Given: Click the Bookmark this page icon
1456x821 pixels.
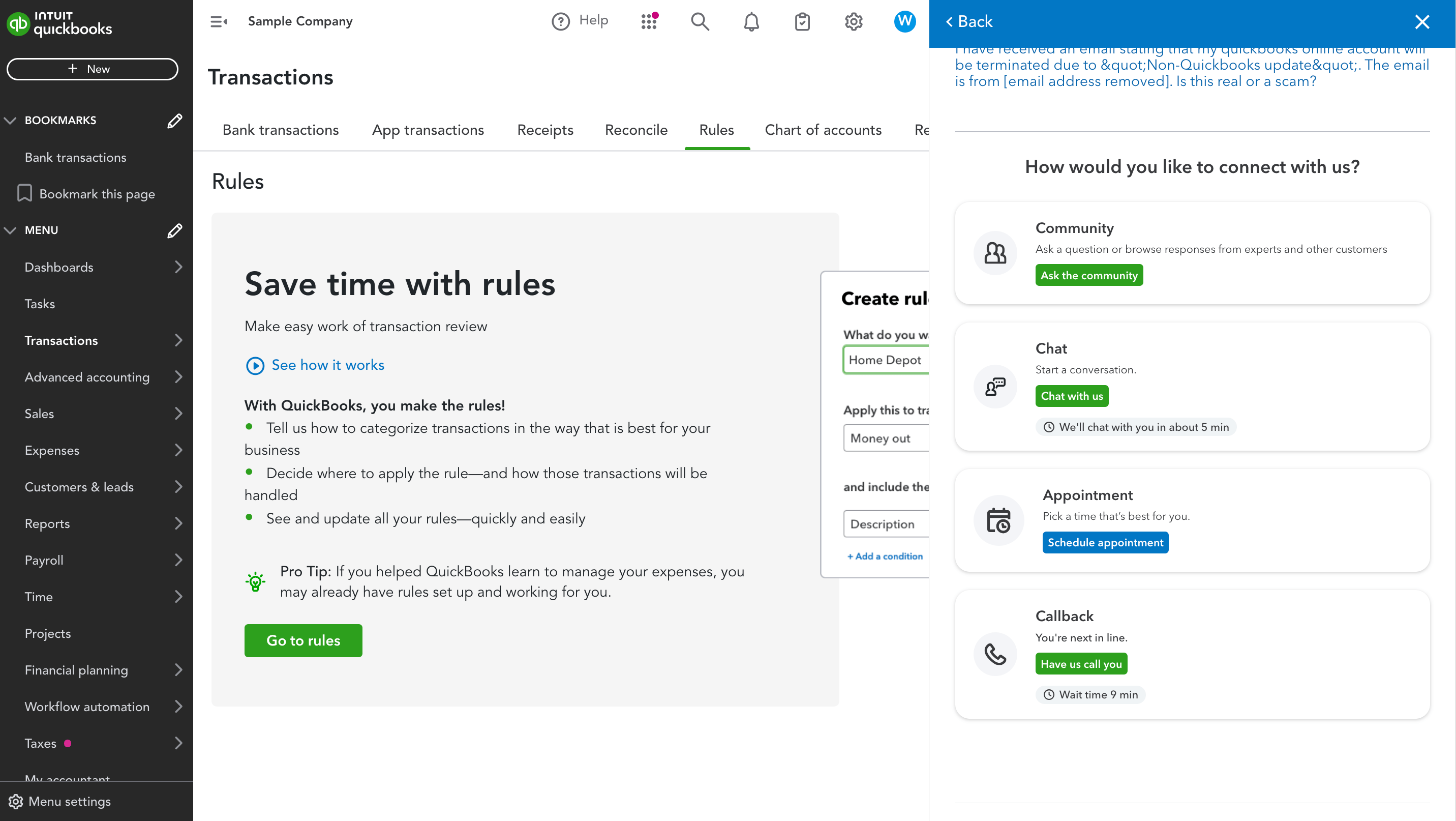Looking at the screenshot, I should point(24,193).
